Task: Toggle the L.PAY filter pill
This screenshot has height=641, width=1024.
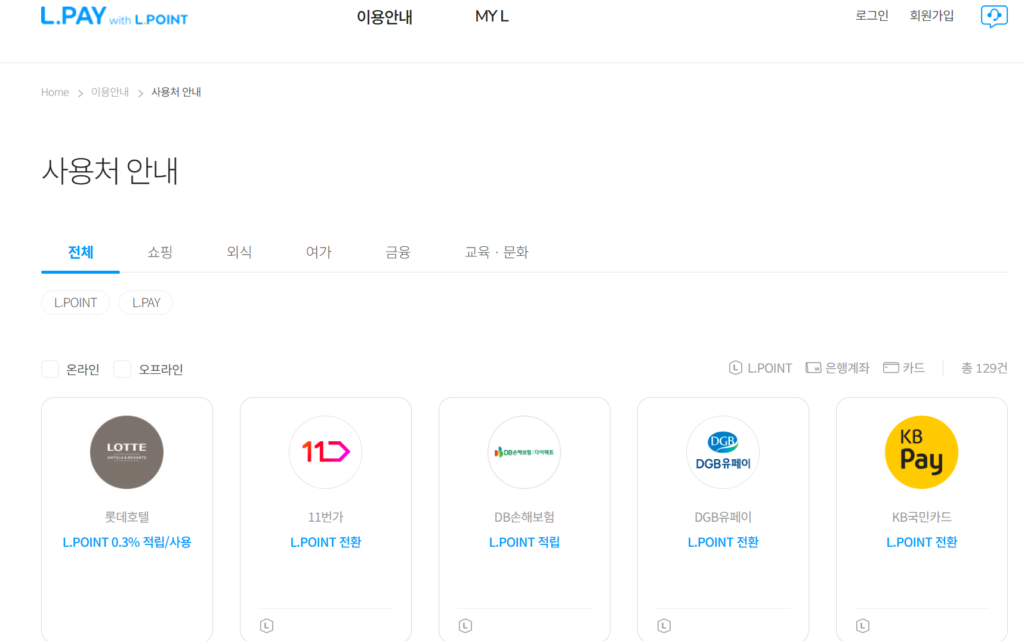Action: click(x=145, y=302)
